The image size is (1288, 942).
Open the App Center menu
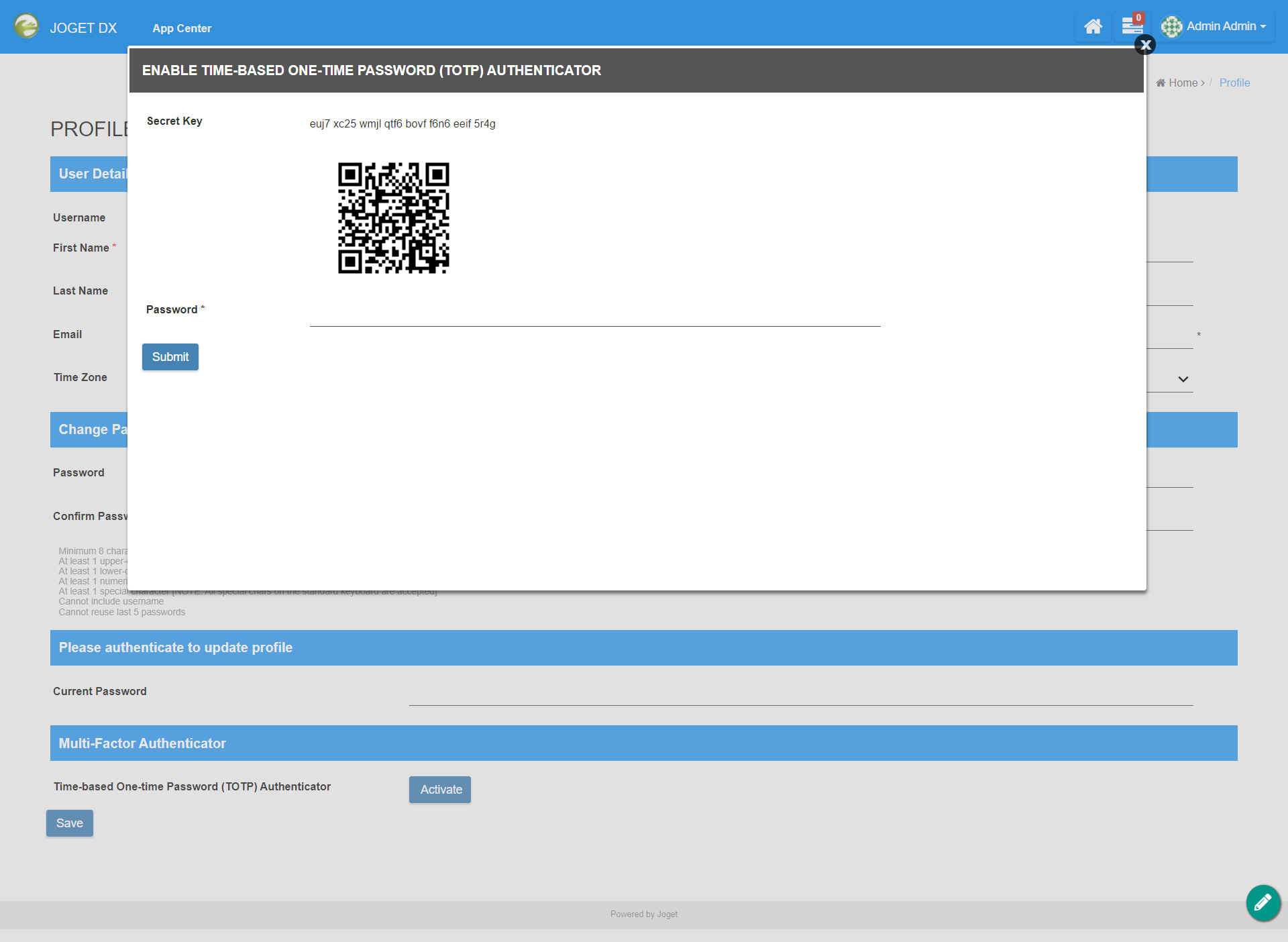[182, 28]
